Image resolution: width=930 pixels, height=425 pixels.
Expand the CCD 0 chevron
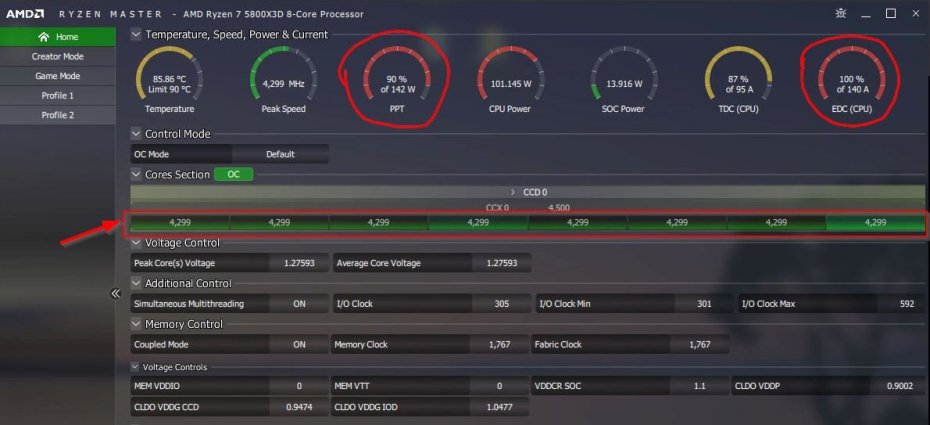click(x=513, y=193)
